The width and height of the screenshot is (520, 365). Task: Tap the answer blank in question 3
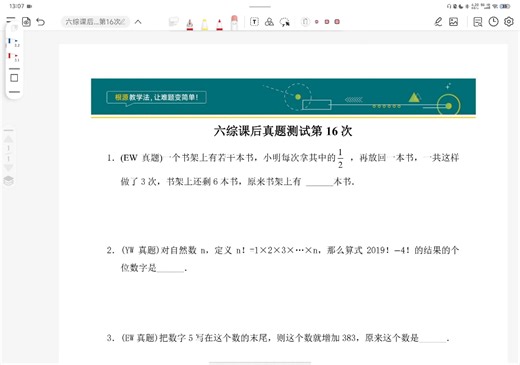pyautogui.click(x=433, y=339)
